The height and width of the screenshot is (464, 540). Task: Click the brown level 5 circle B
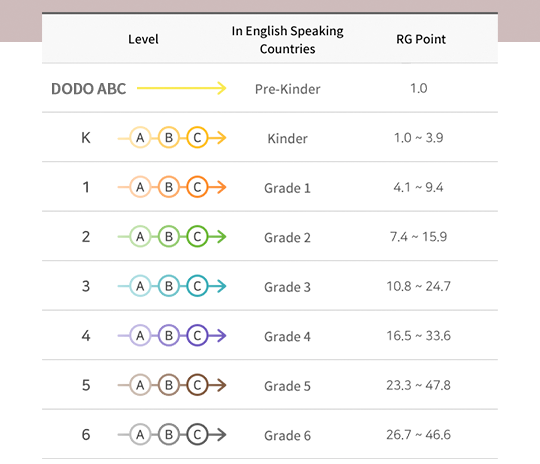pos(169,385)
